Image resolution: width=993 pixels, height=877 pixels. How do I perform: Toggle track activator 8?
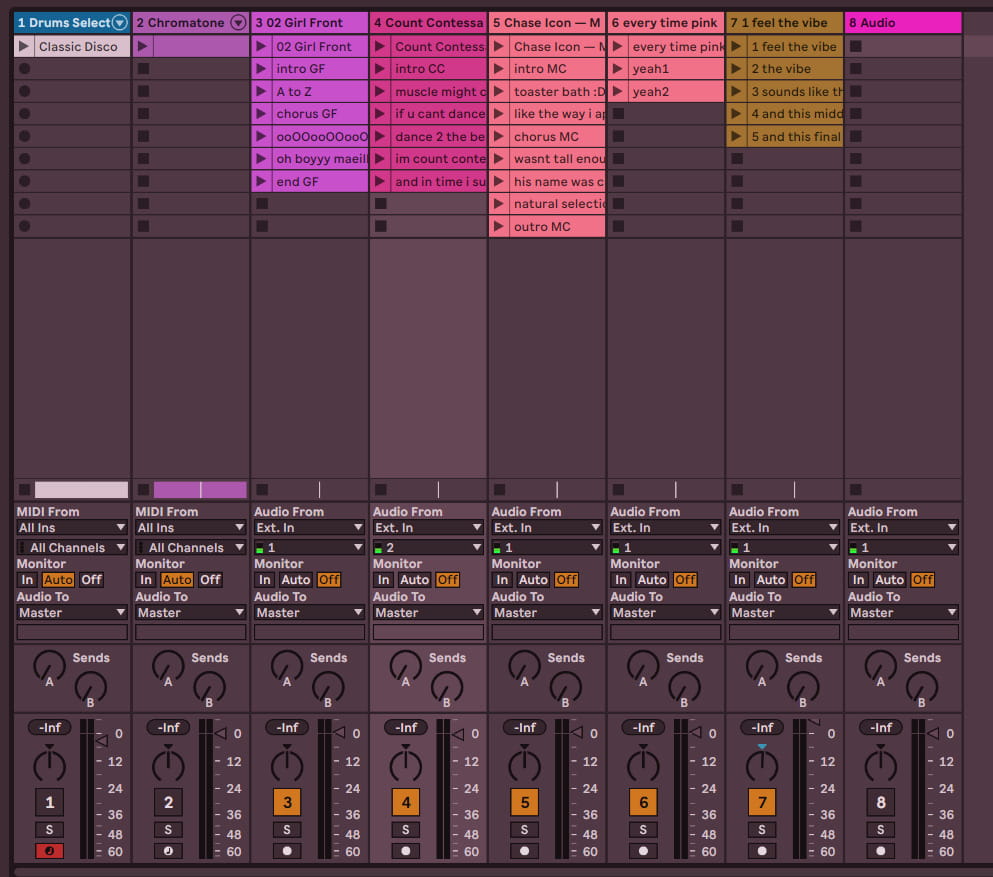point(881,802)
